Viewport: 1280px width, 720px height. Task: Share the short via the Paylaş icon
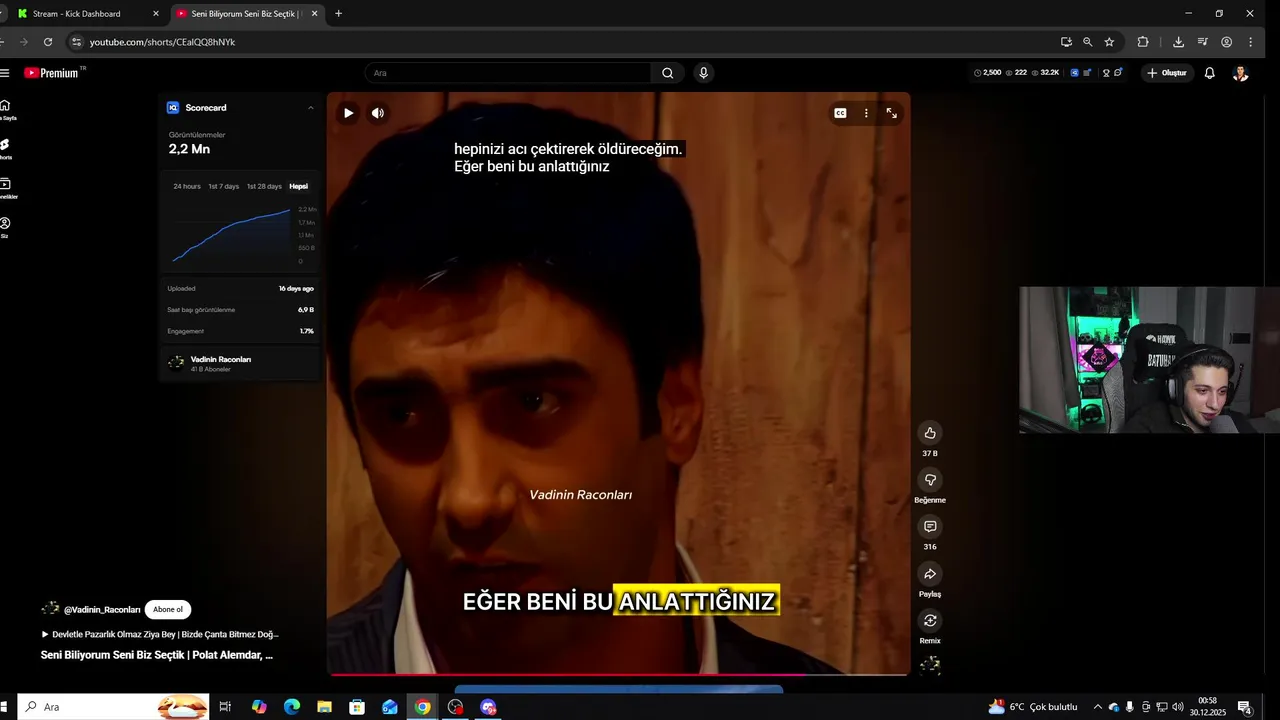coord(930,574)
